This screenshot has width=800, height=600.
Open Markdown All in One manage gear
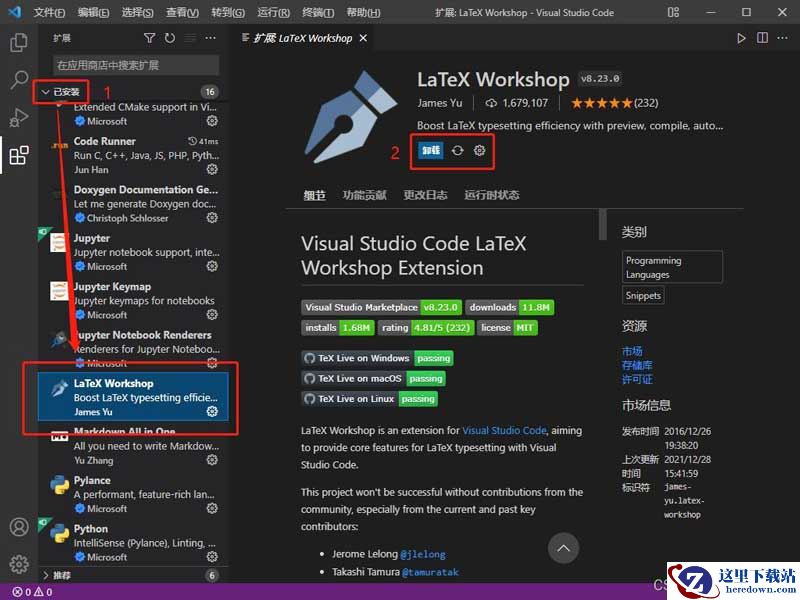(x=212, y=460)
